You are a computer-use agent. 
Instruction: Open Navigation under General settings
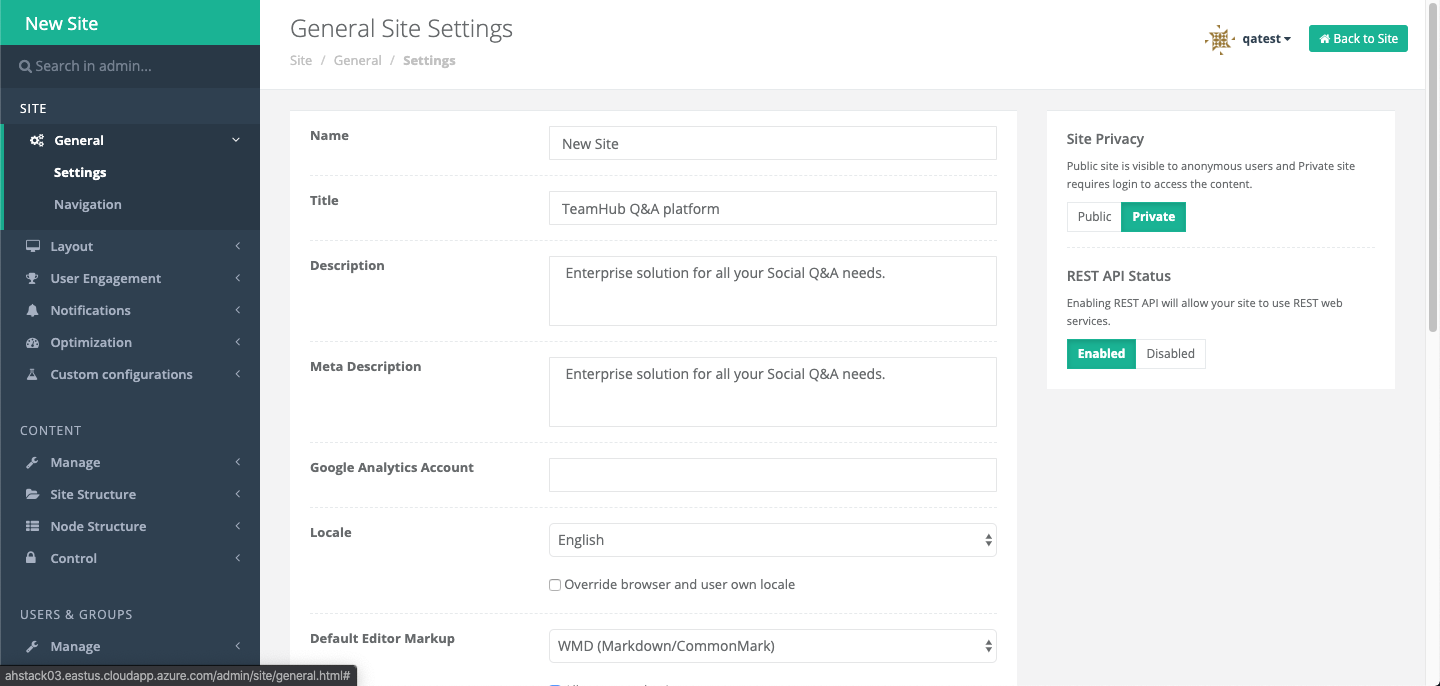point(88,205)
